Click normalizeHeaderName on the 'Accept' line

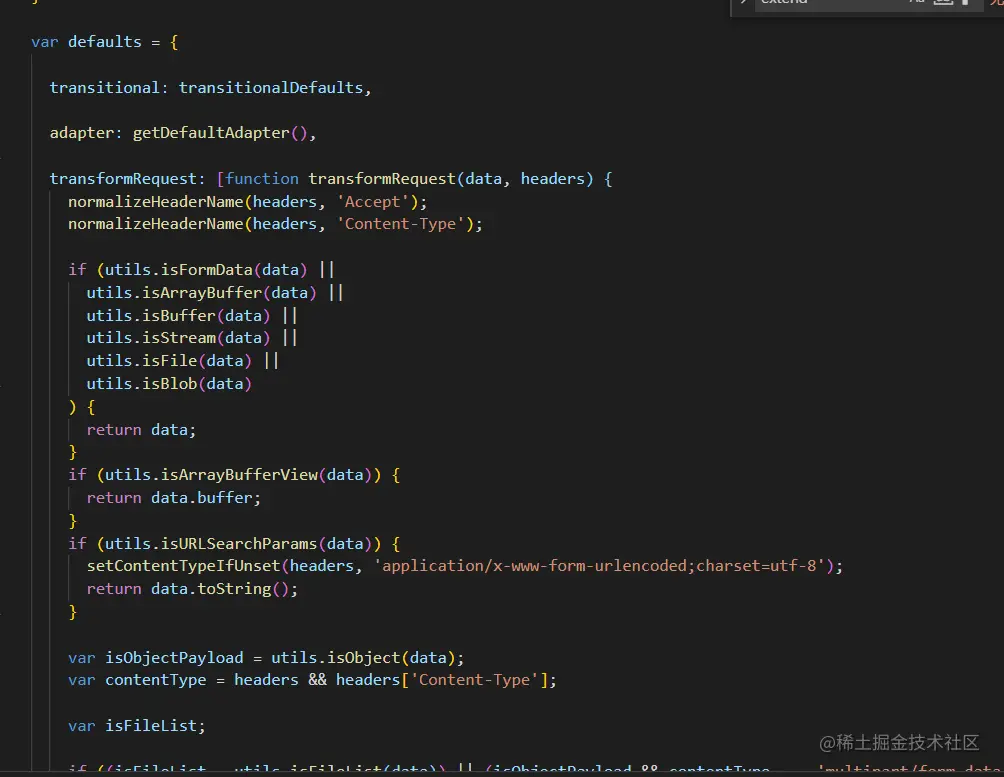tap(156, 202)
